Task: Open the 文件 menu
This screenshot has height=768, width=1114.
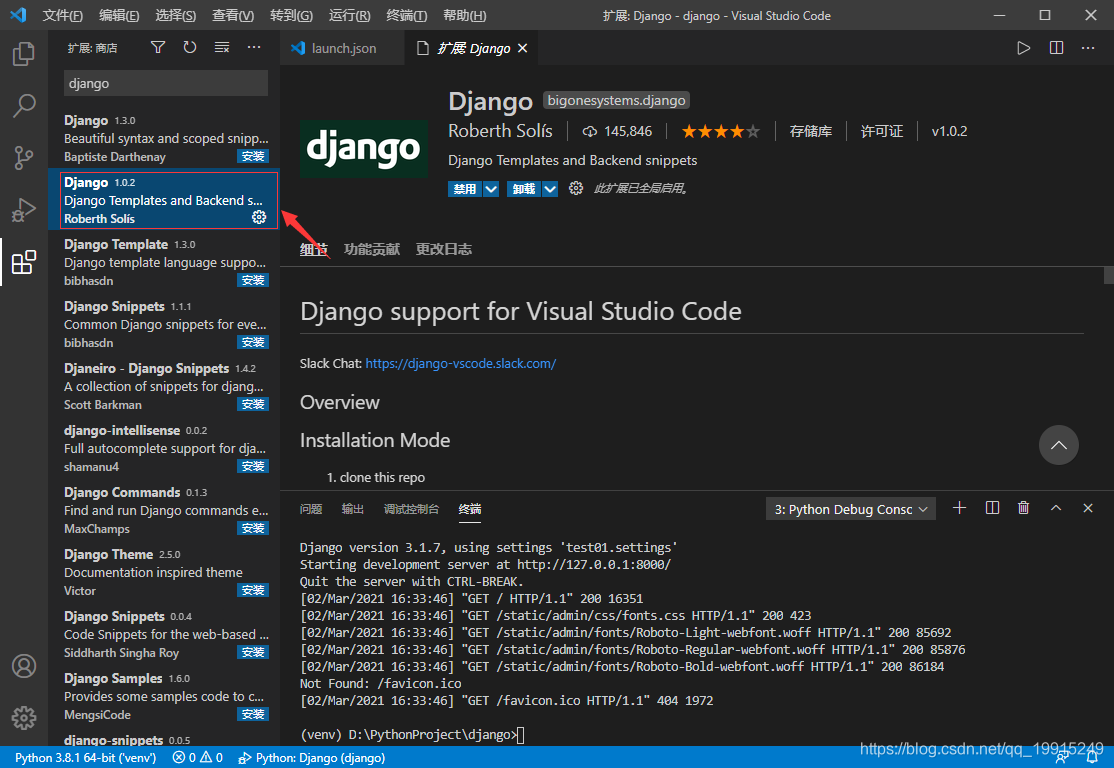Action: click(x=62, y=15)
